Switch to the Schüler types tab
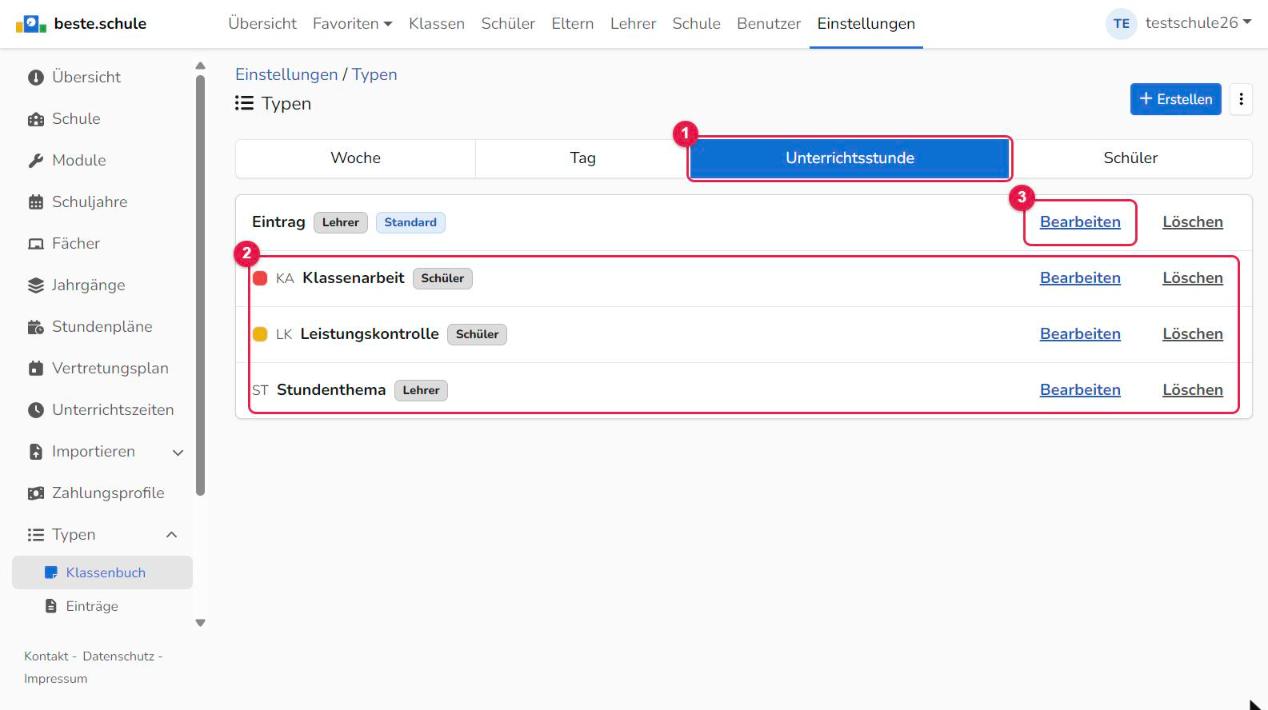Viewport: 1268px width, 710px height. pos(1131,158)
